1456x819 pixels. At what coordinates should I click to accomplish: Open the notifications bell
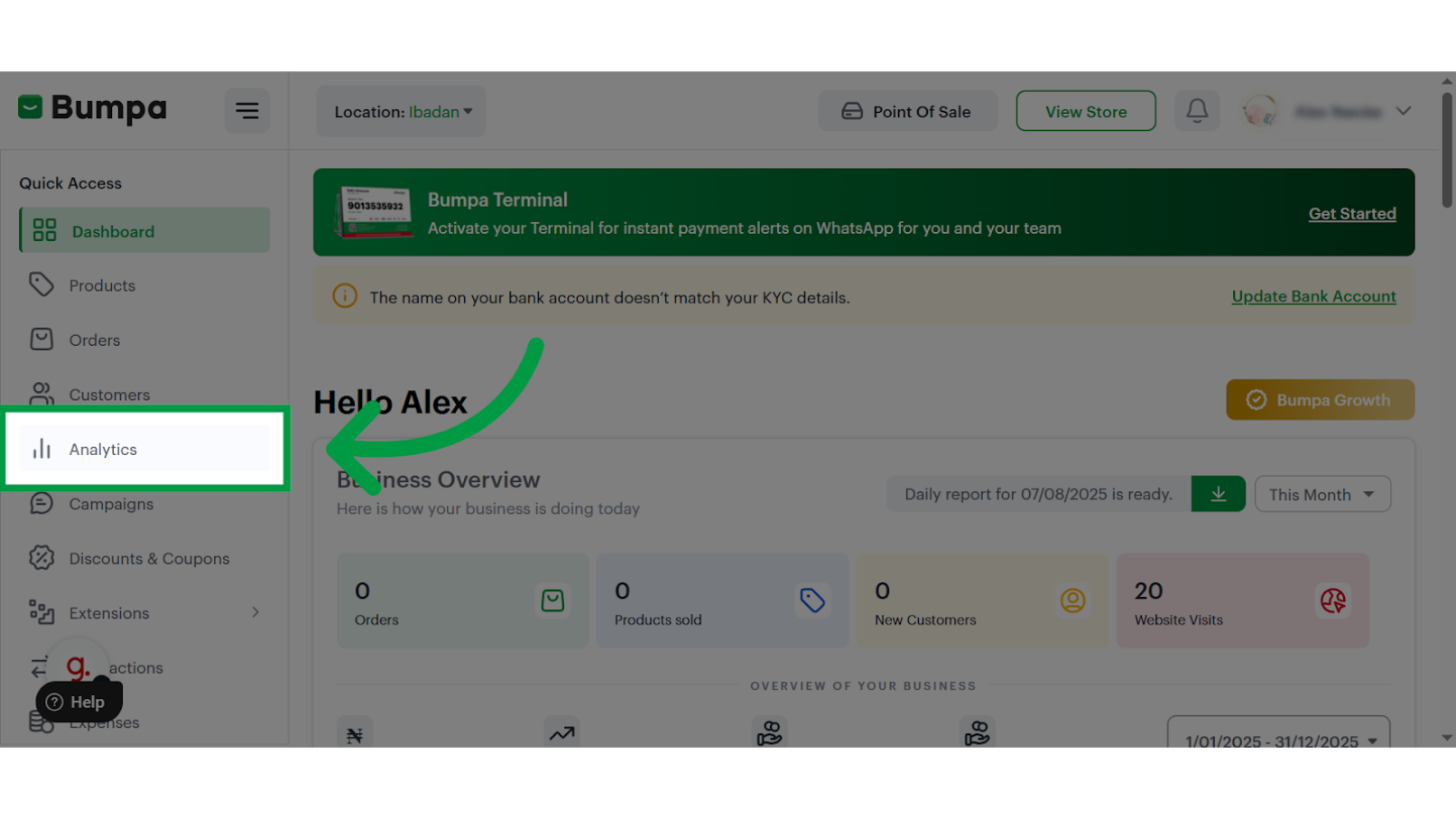(1197, 110)
